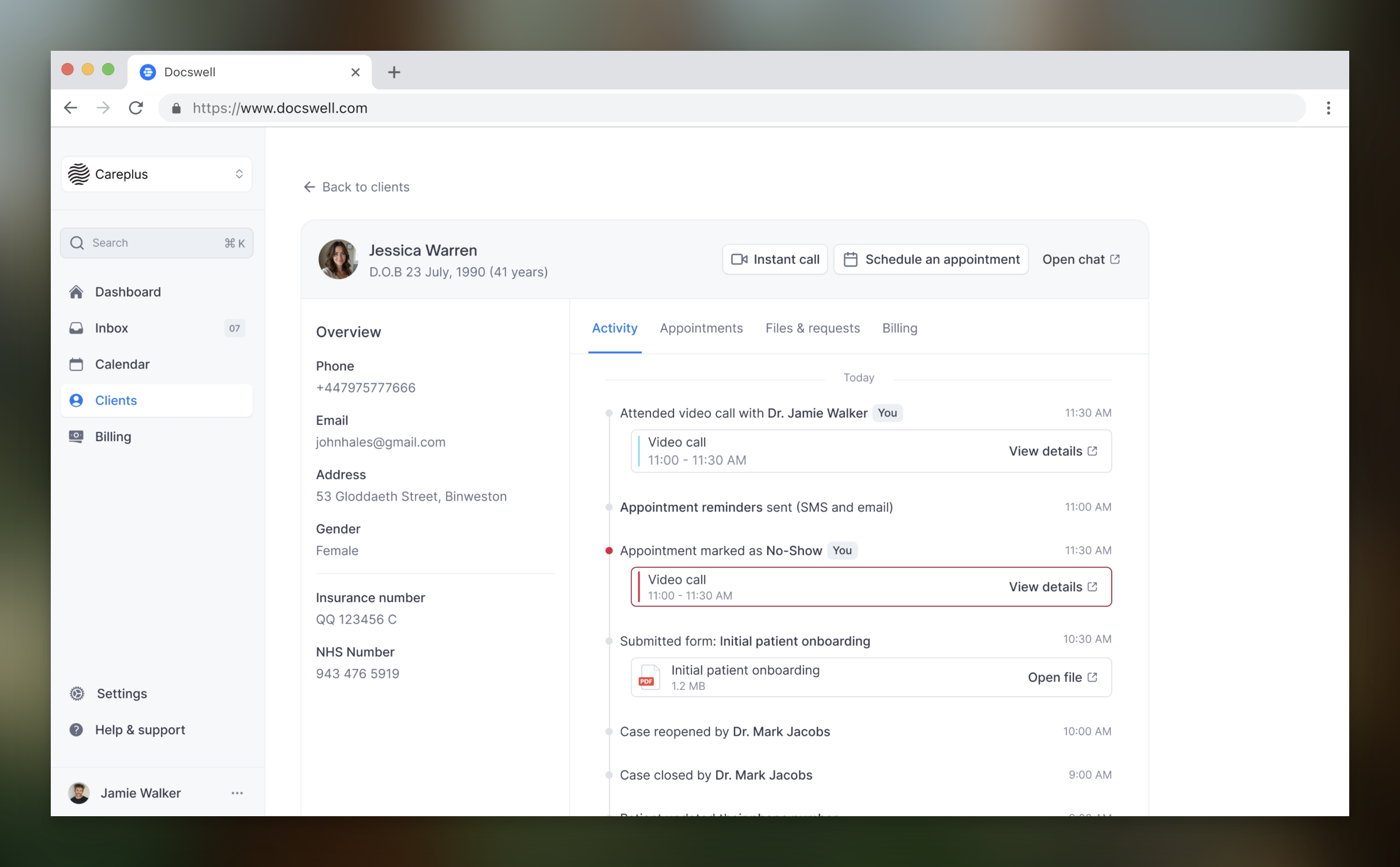
Task: Click the browser back arrow
Action: click(x=70, y=108)
